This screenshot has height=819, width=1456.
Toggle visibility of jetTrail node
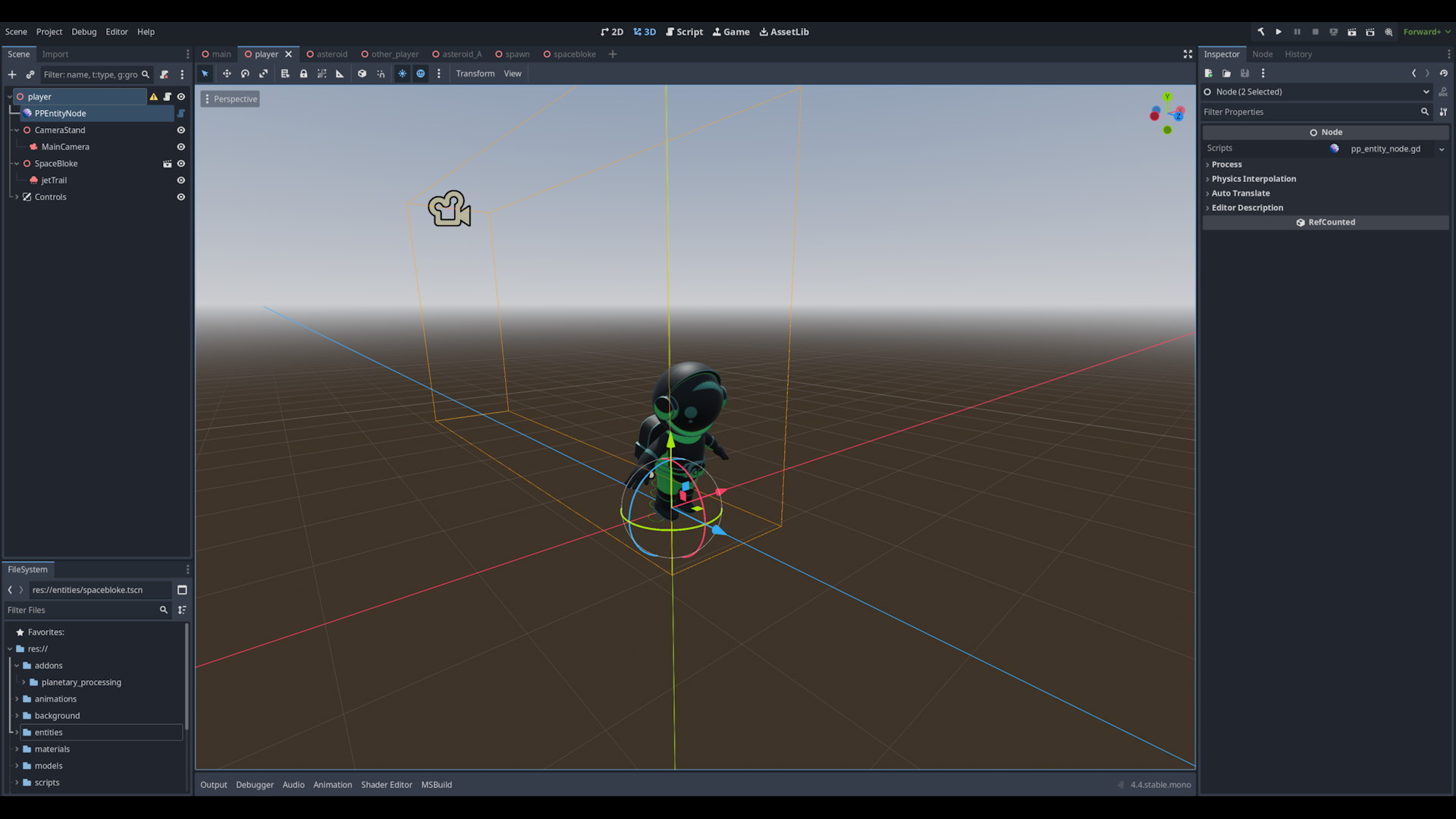[180, 180]
